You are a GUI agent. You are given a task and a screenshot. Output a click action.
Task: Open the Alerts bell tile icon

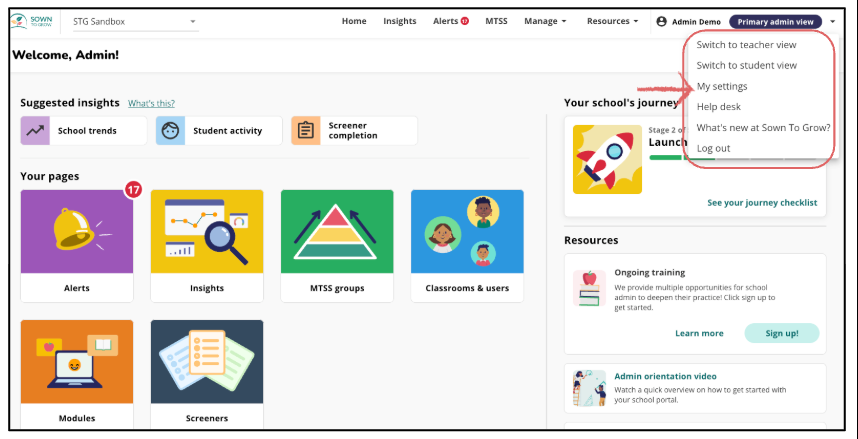click(x=76, y=232)
